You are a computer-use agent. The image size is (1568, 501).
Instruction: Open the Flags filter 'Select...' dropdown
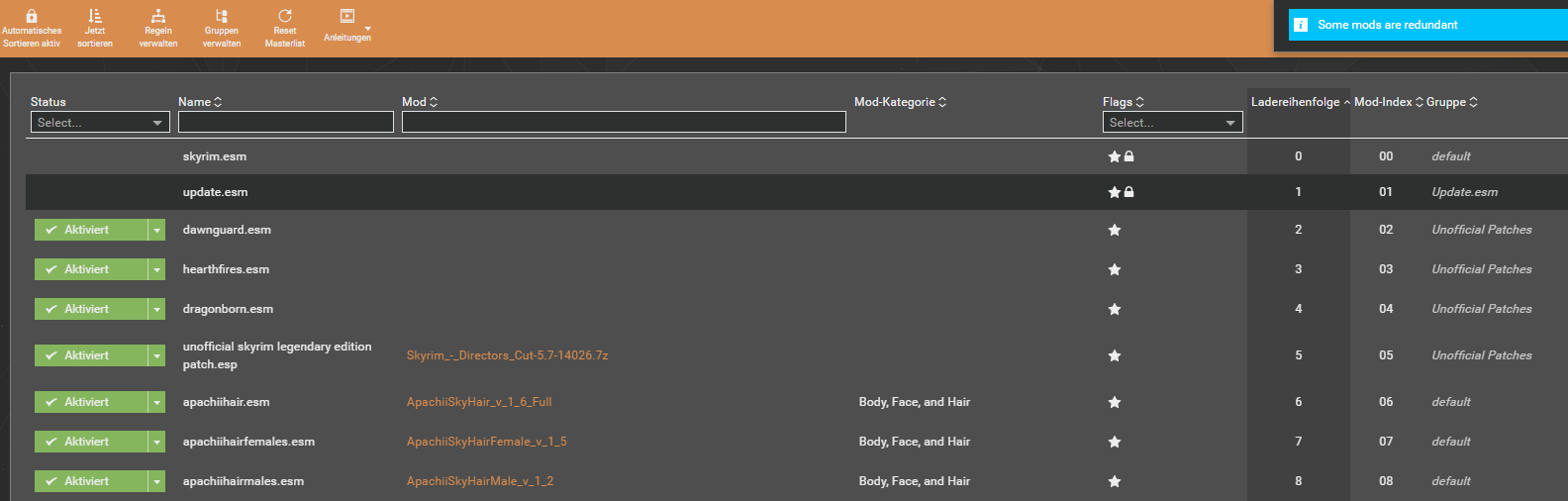pos(1172,123)
